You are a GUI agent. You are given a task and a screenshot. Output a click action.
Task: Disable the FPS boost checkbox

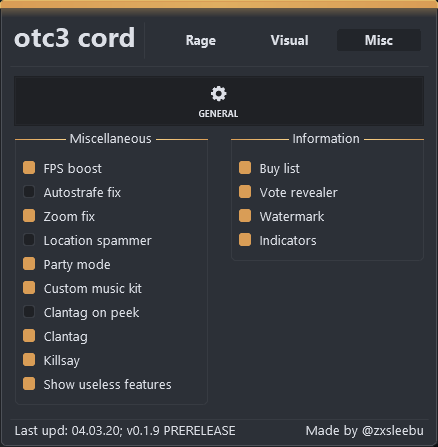point(29,168)
